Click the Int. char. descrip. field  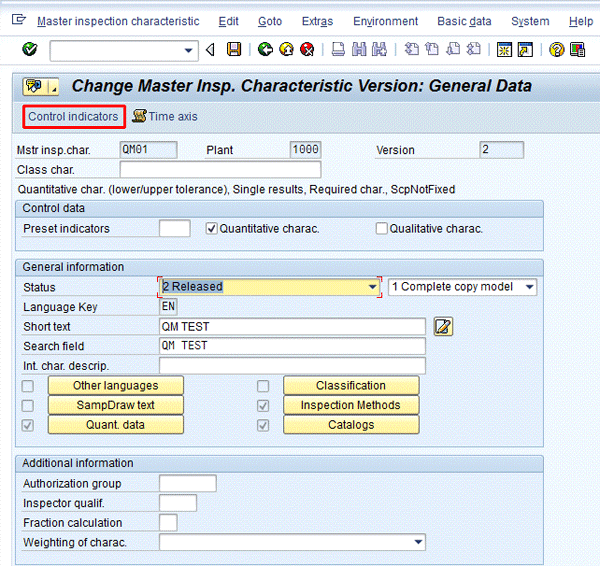coord(292,366)
